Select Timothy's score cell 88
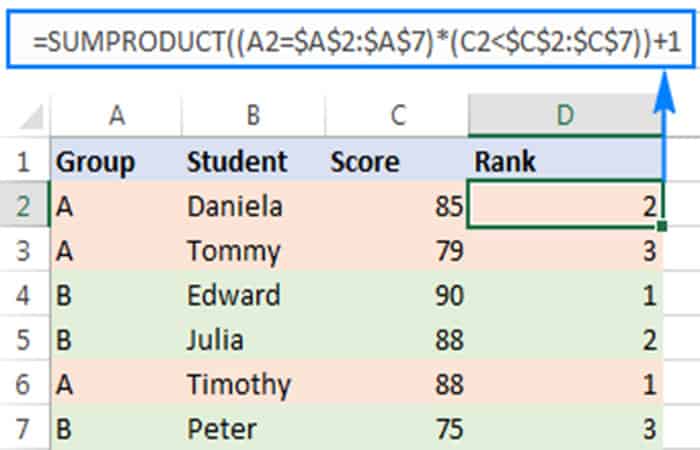This screenshot has width=700, height=450. point(397,384)
